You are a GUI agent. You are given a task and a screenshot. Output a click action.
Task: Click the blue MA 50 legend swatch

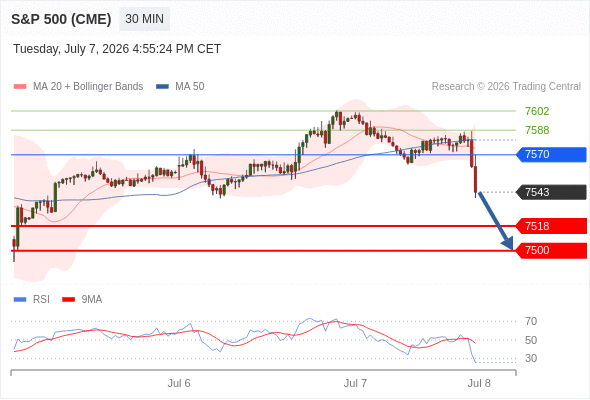pos(162,87)
